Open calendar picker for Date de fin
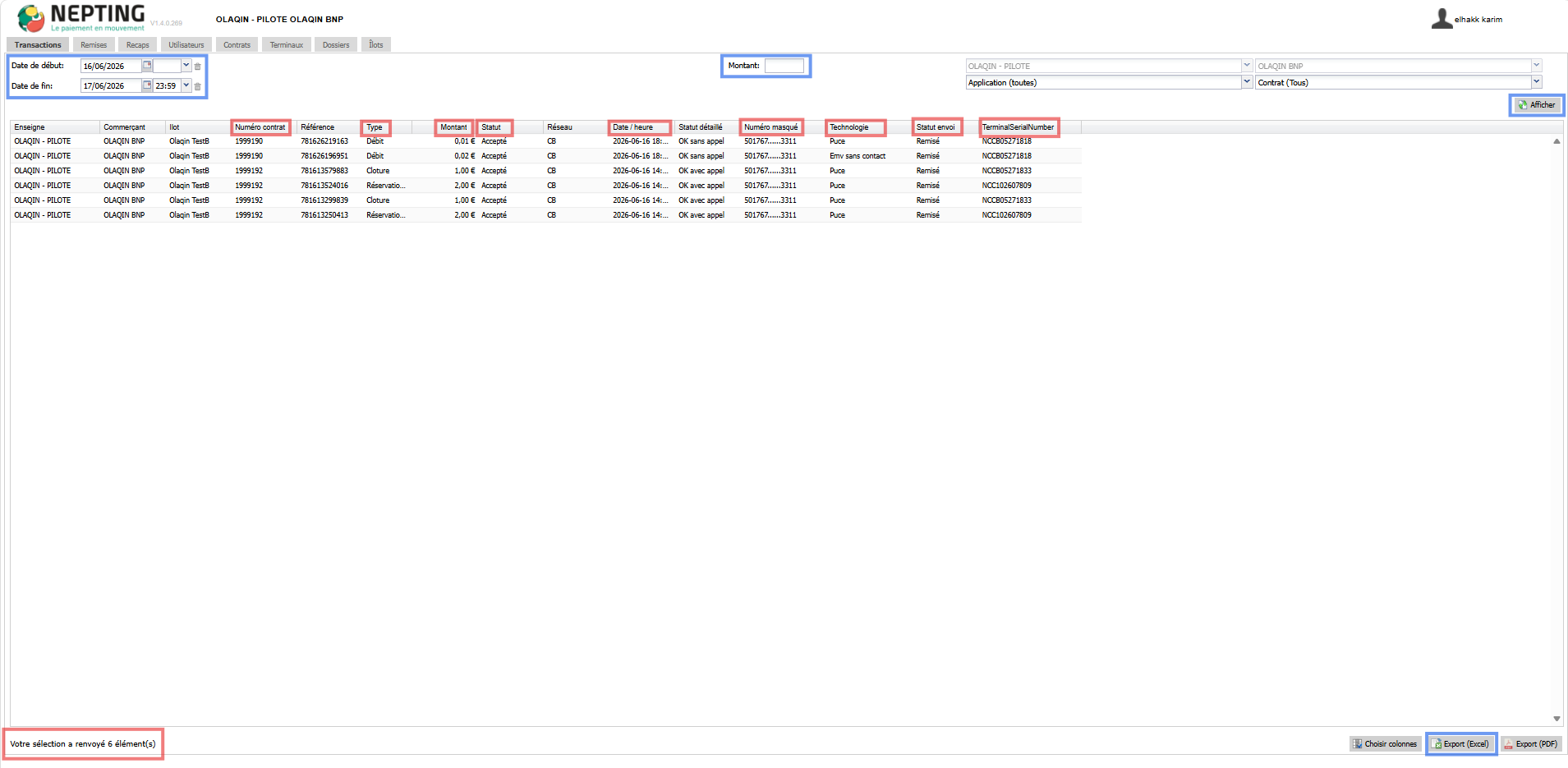 point(147,85)
